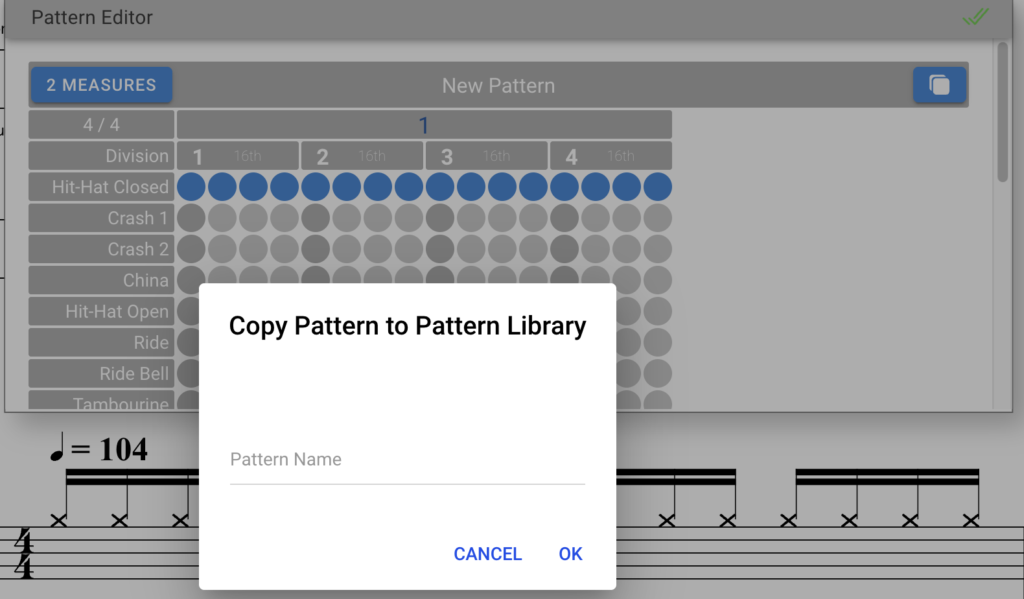The width and height of the screenshot is (1024, 599).
Task: Click the Pattern Editor vertical scrollbar
Action: pyautogui.click(x=1003, y=110)
